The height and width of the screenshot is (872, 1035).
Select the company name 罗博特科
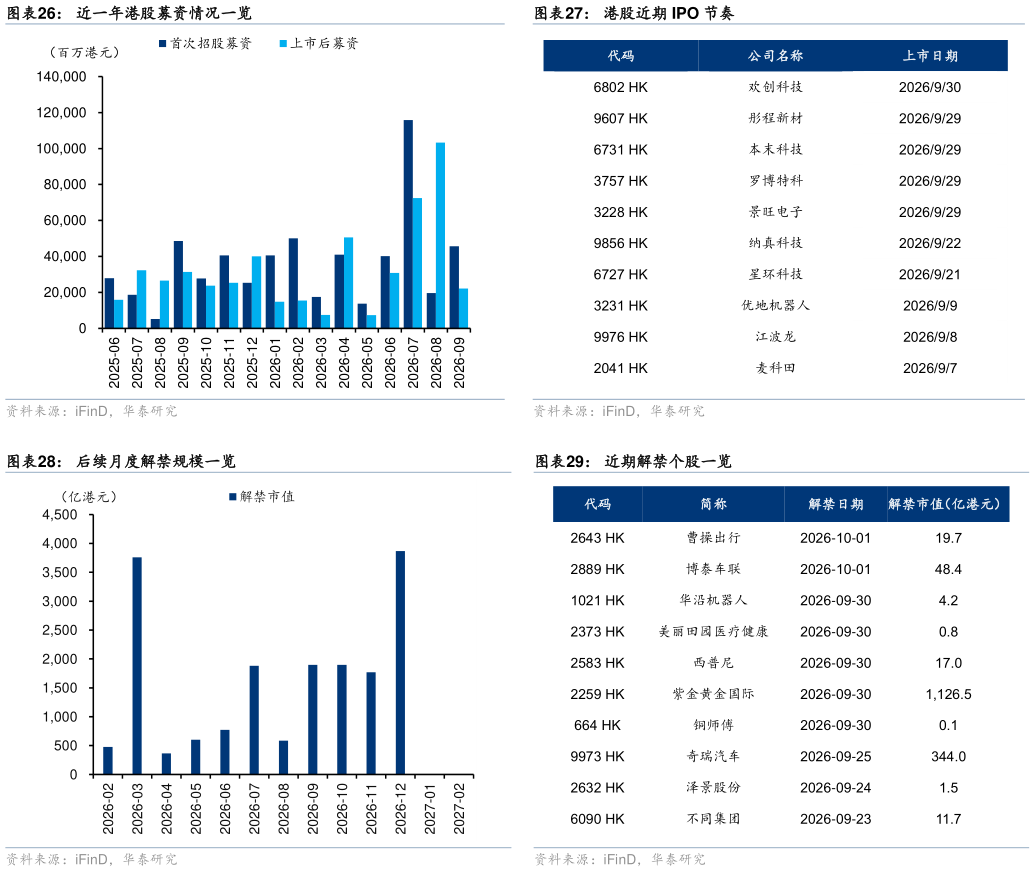(x=775, y=181)
